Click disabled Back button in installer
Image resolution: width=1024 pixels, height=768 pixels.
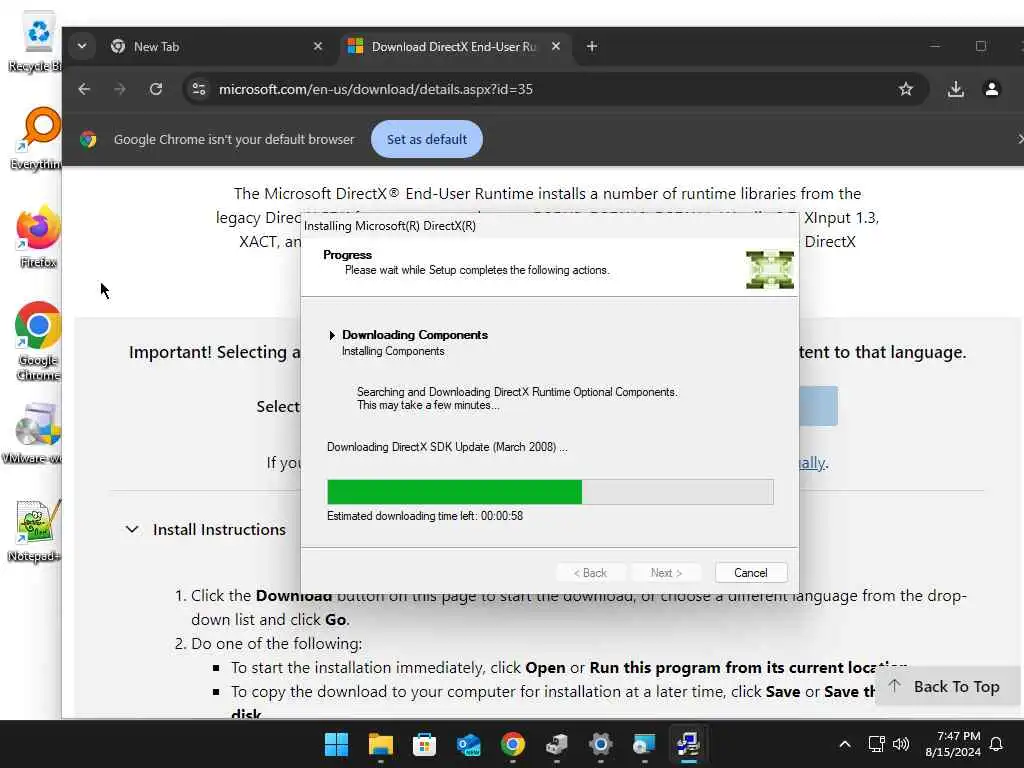click(590, 573)
